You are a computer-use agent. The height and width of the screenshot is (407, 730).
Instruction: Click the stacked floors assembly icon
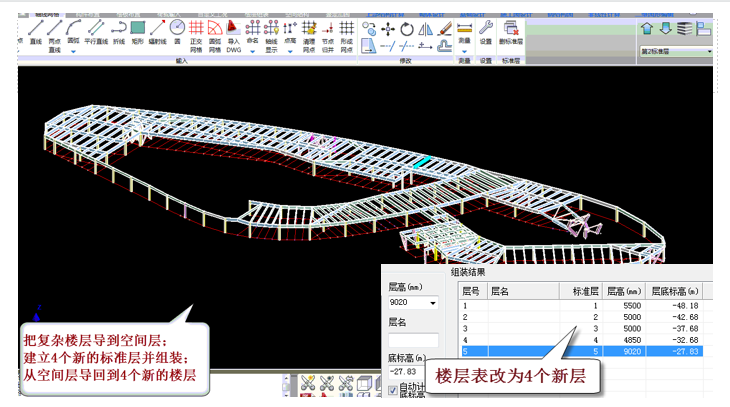click(684, 28)
